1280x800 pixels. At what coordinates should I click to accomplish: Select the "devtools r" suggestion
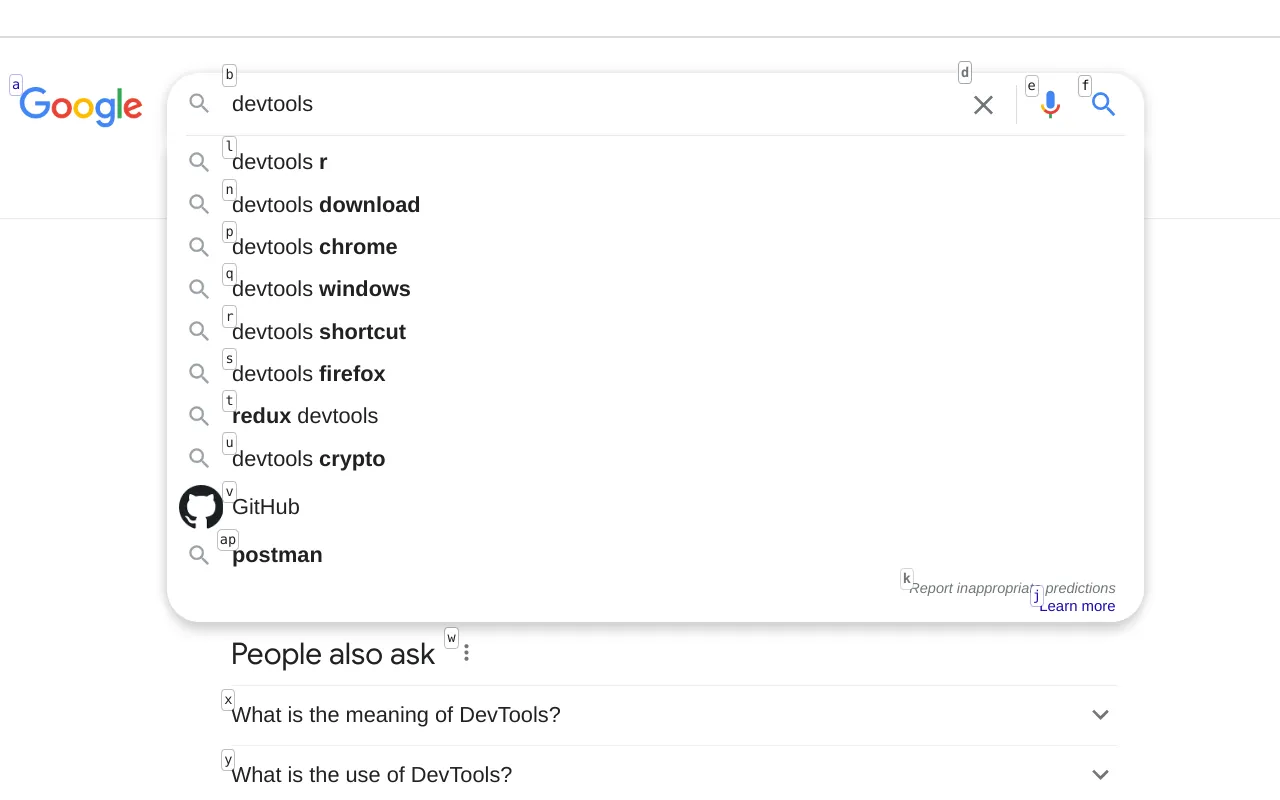click(280, 162)
